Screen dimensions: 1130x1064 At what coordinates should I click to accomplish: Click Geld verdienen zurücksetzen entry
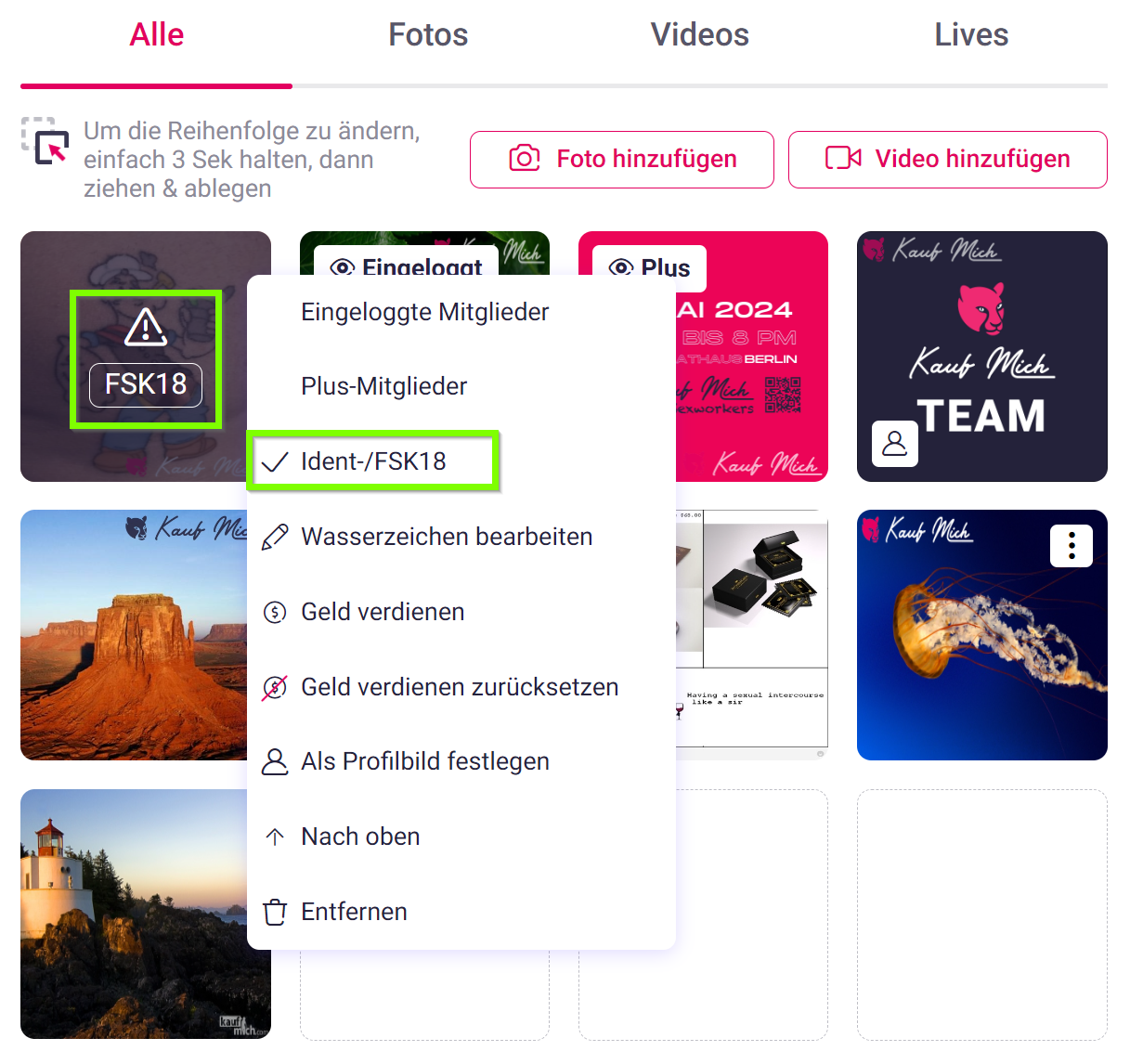point(461,687)
